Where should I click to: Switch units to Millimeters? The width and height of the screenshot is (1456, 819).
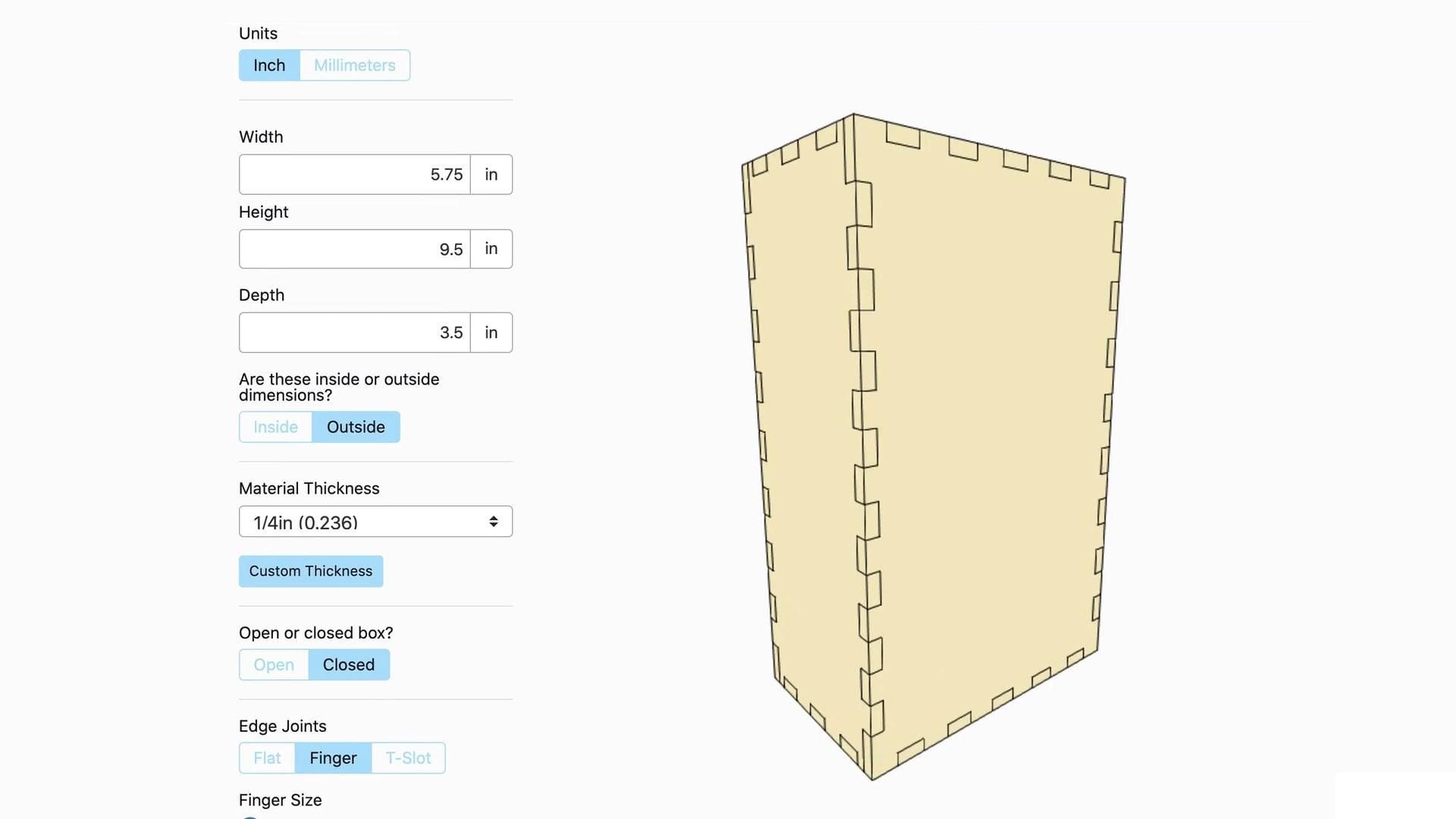(354, 65)
